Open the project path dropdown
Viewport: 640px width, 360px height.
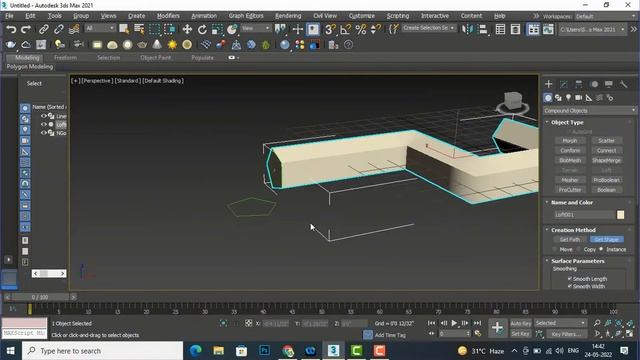pyautogui.click(x=592, y=29)
